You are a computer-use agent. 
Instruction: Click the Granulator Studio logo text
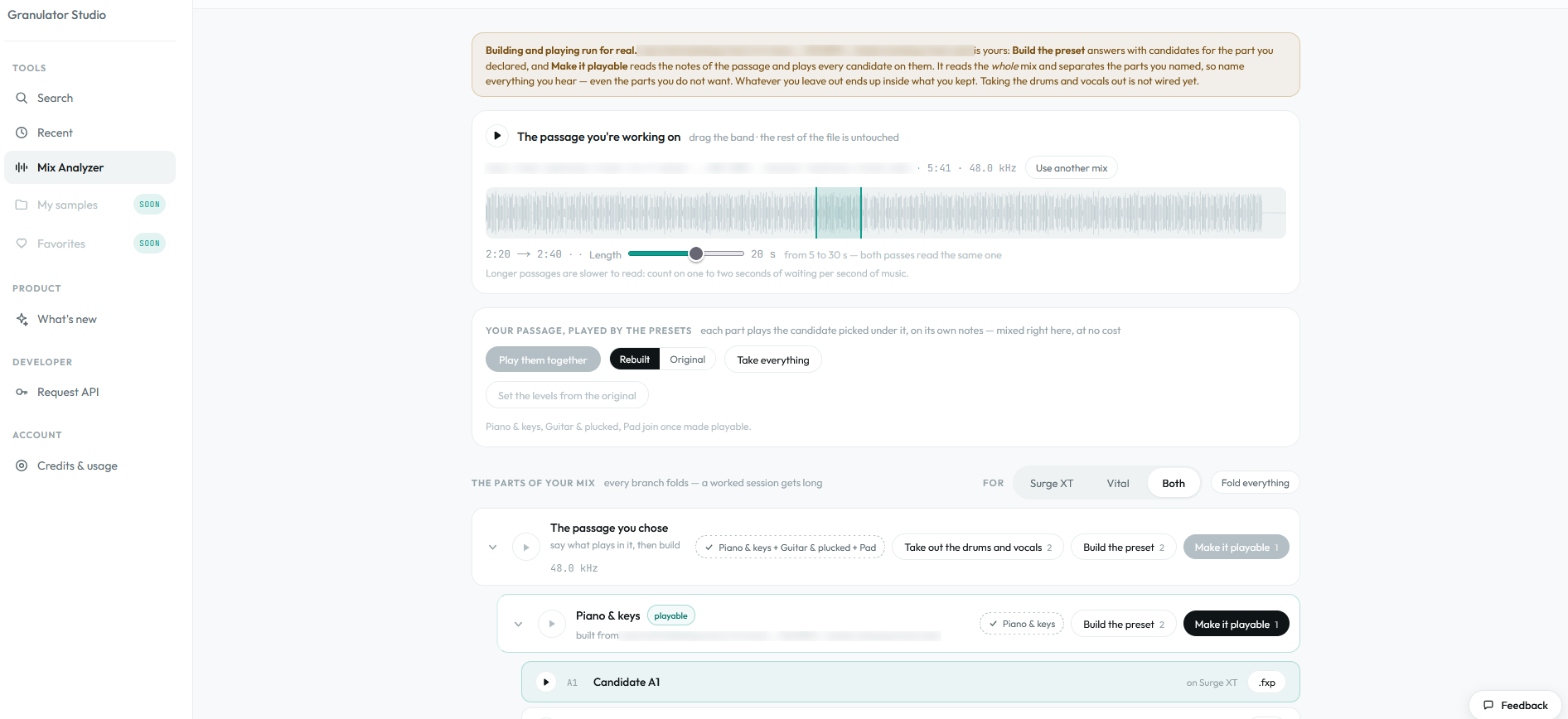point(57,15)
